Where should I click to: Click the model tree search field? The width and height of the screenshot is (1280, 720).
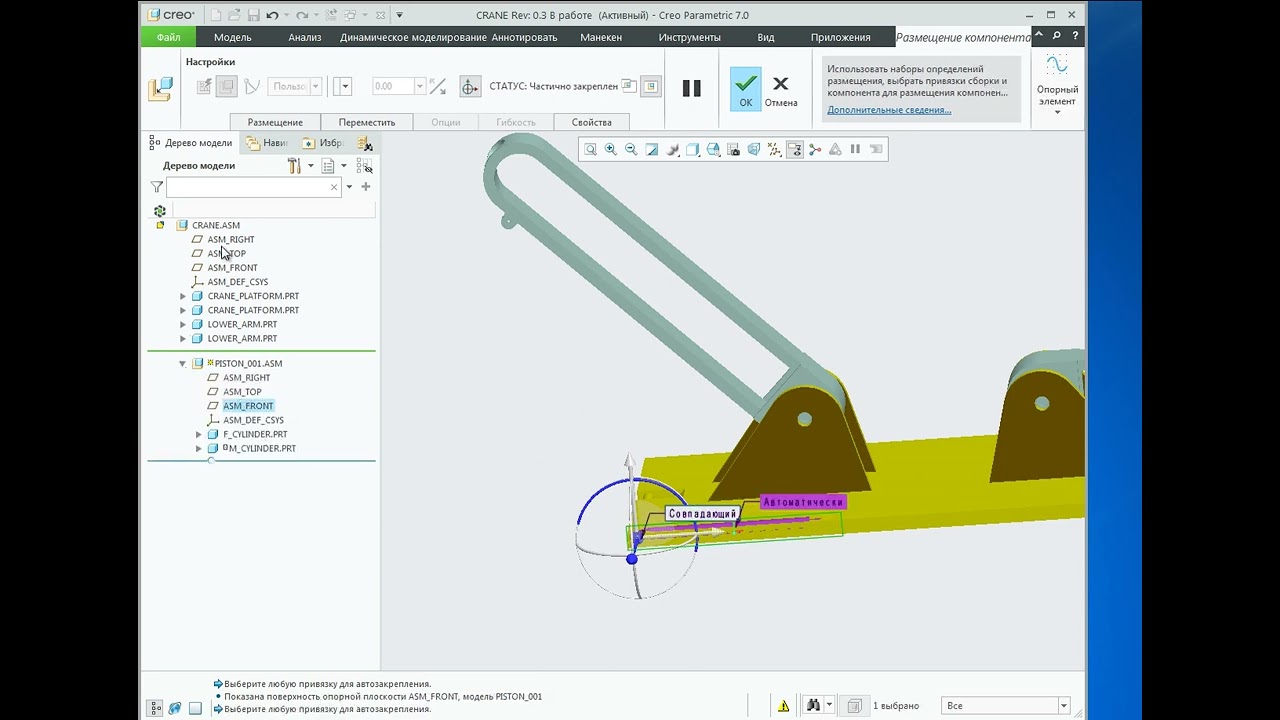pos(254,187)
